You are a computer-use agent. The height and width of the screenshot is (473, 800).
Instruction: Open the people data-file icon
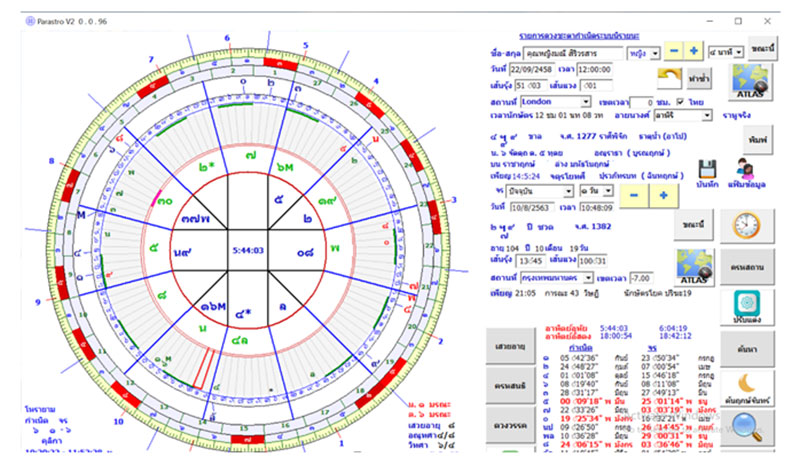[x=745, y=169]
